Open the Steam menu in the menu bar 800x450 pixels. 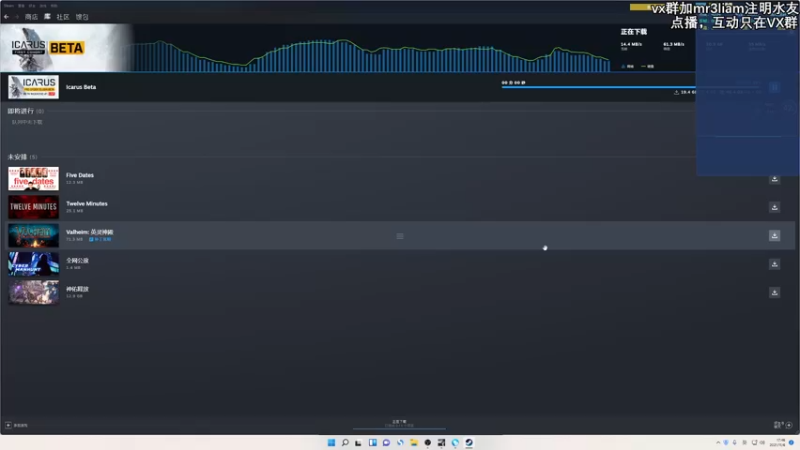pyautogui.click(x=9, y=6)
